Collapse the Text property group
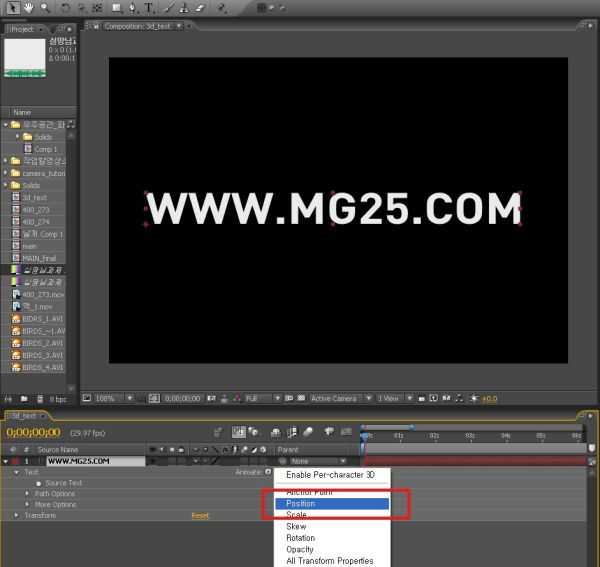Screen dimensions: 600x567 point(16,472)
